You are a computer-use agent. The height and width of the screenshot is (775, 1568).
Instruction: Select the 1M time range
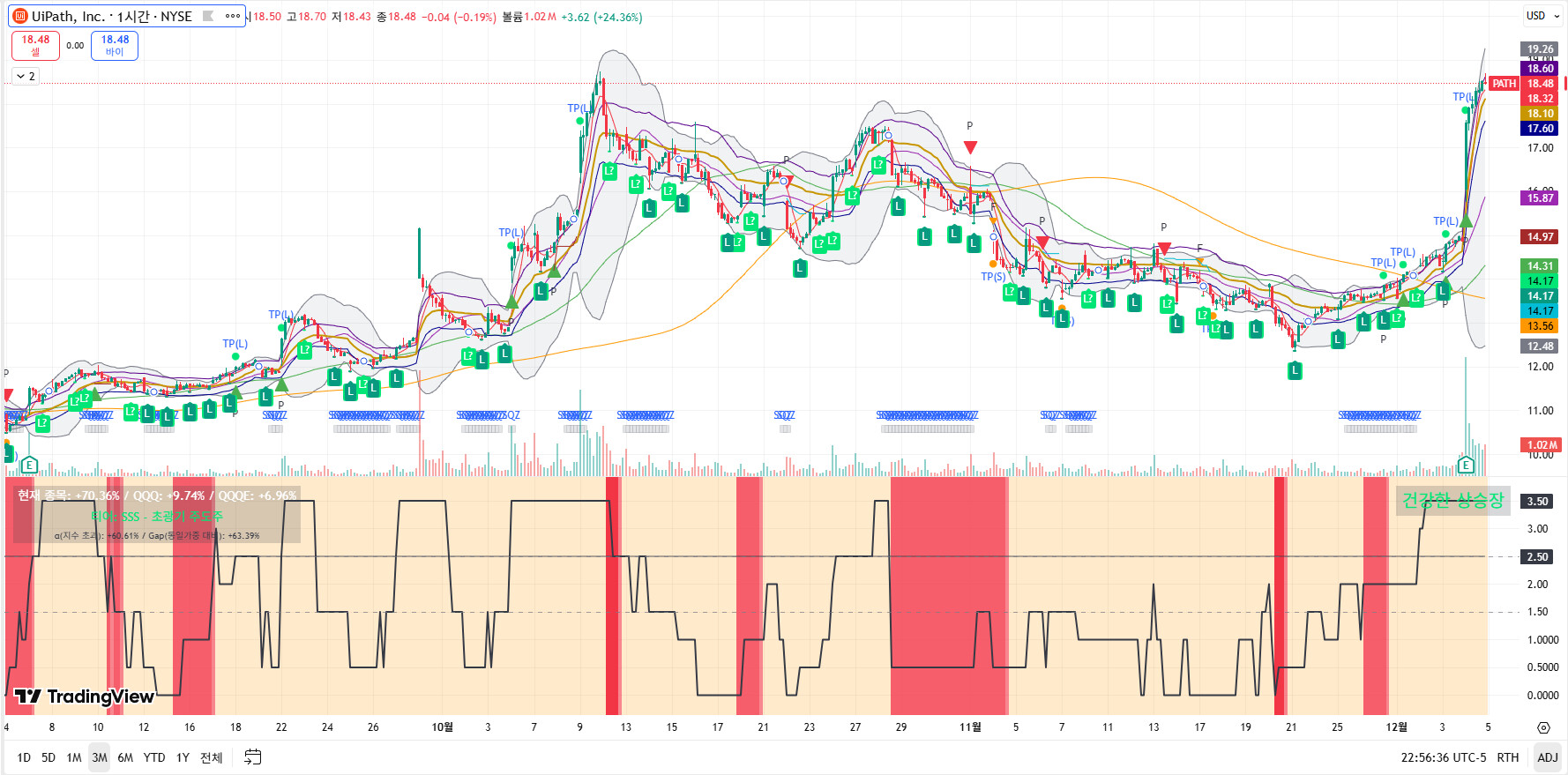click(x=74, y=757)
